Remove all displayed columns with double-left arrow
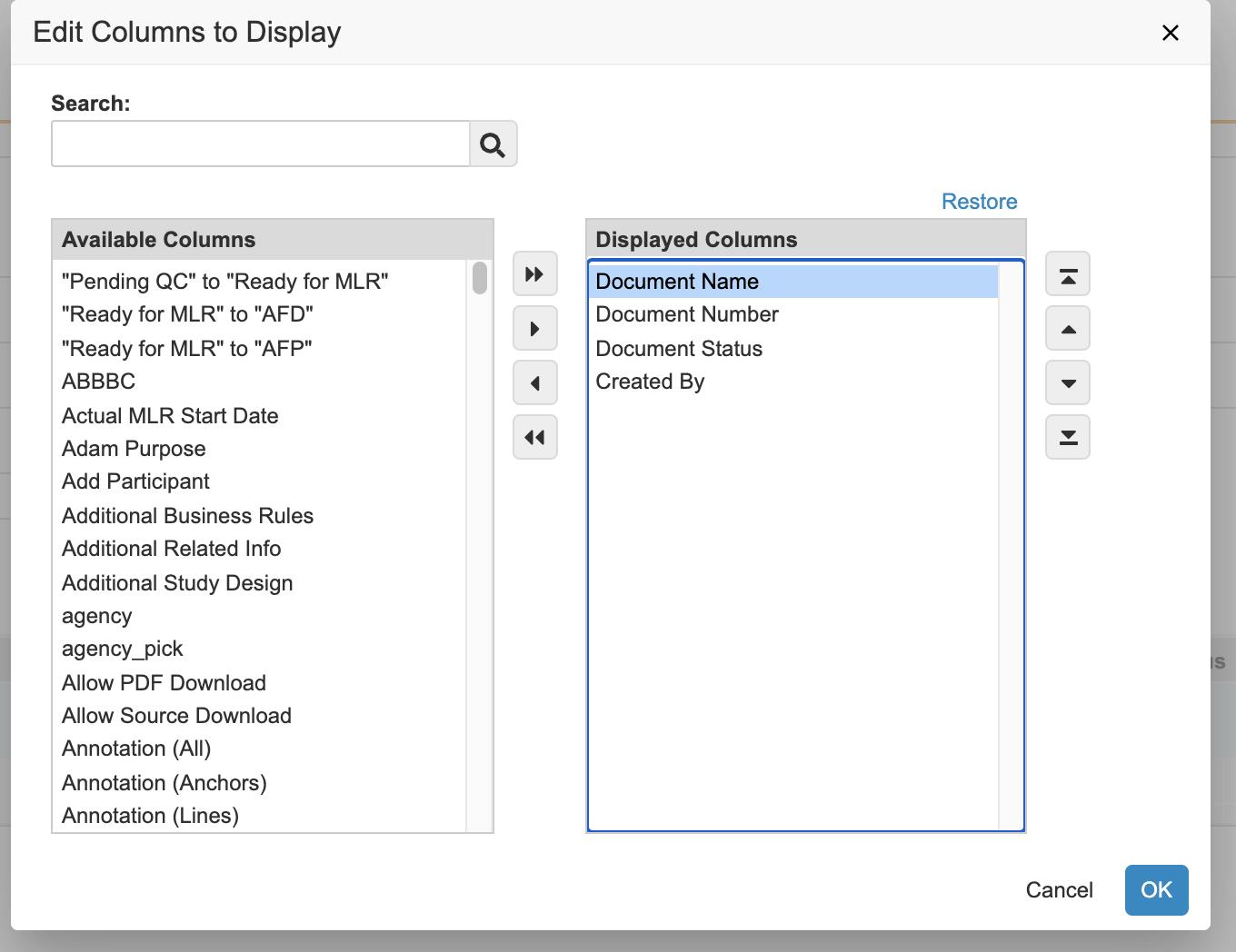1236x952 pixels. coord(534,438)
